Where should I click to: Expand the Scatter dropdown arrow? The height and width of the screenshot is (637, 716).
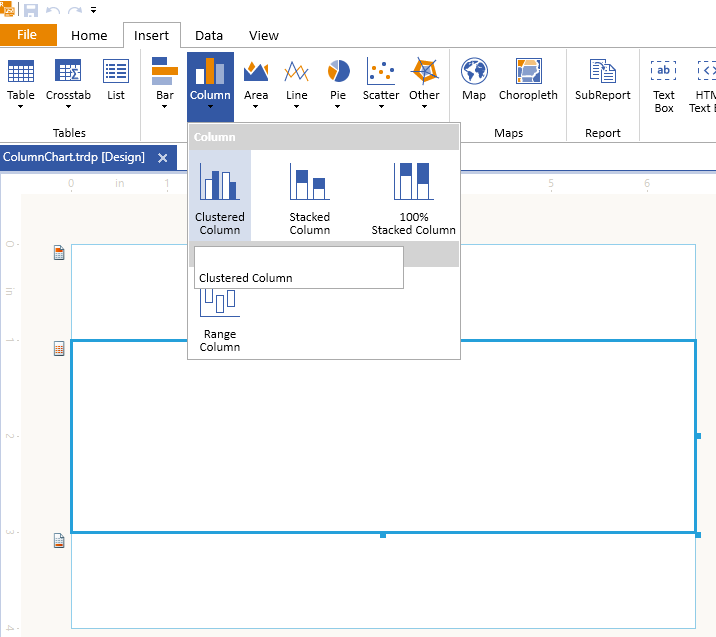[381, 107]
